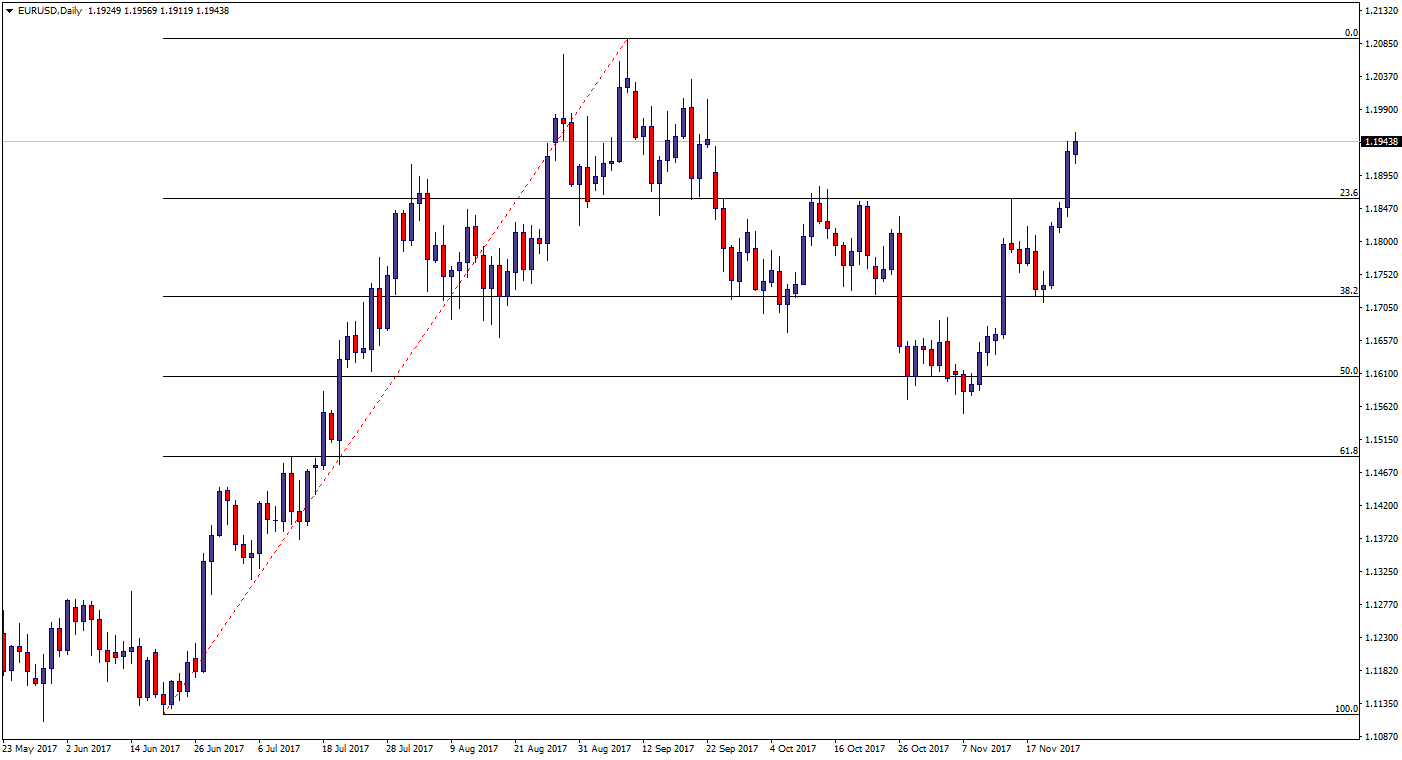Select the 17 Nov 2017 date label
1402x760 pixels.
(1053, 748)
